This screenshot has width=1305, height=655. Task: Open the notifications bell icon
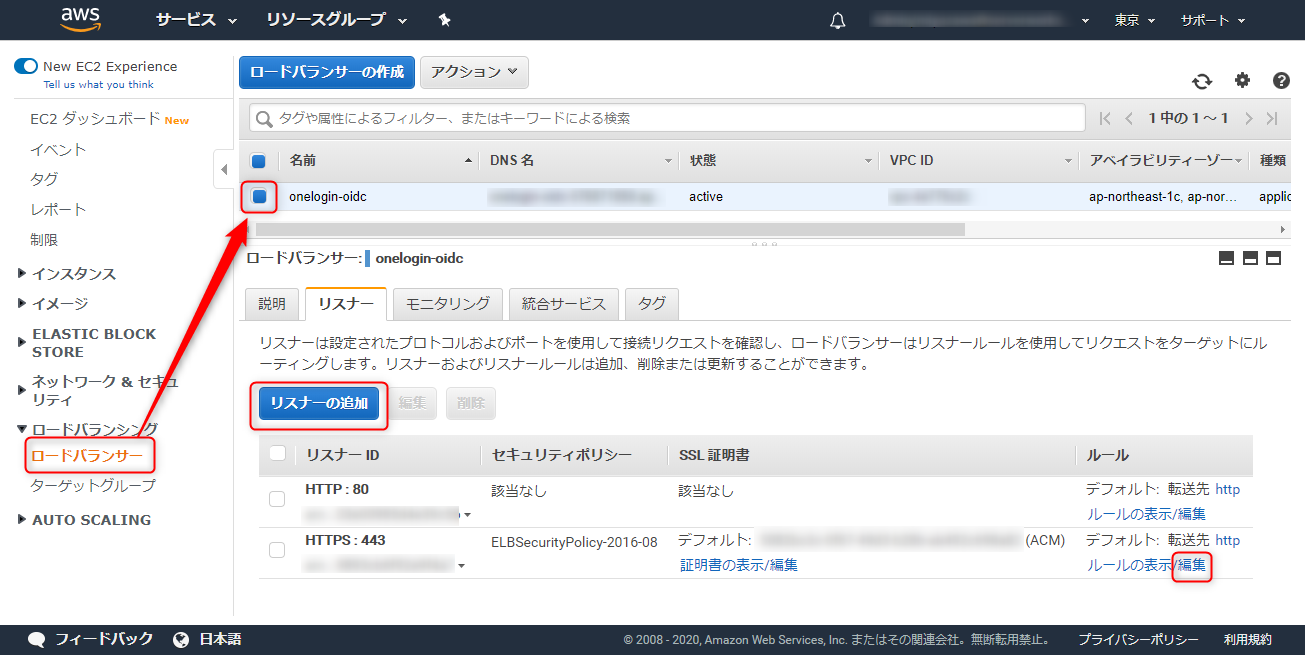(x=838, y=20)
